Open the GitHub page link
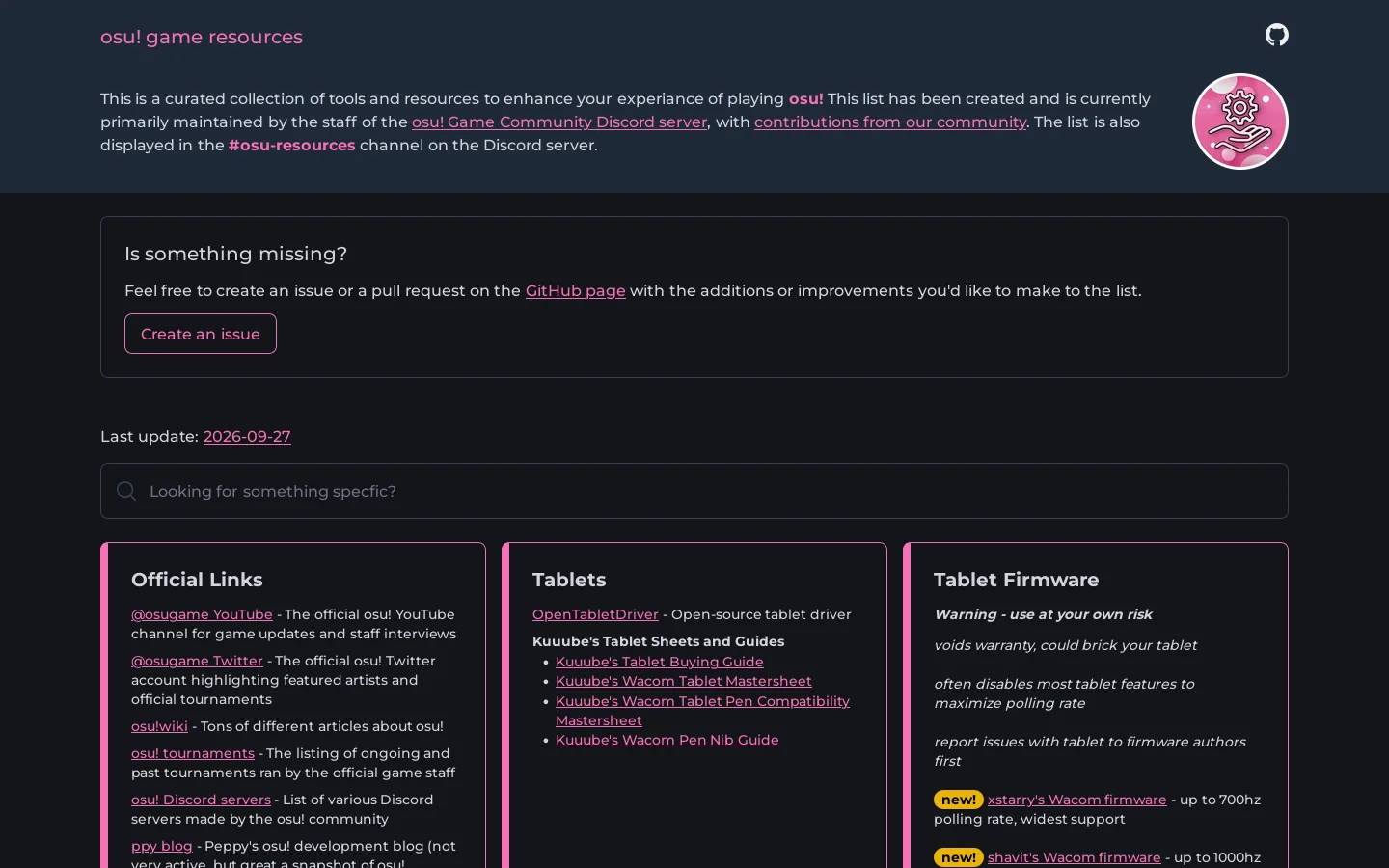The height and width of the screenshot is (868, 1389). 576,291
